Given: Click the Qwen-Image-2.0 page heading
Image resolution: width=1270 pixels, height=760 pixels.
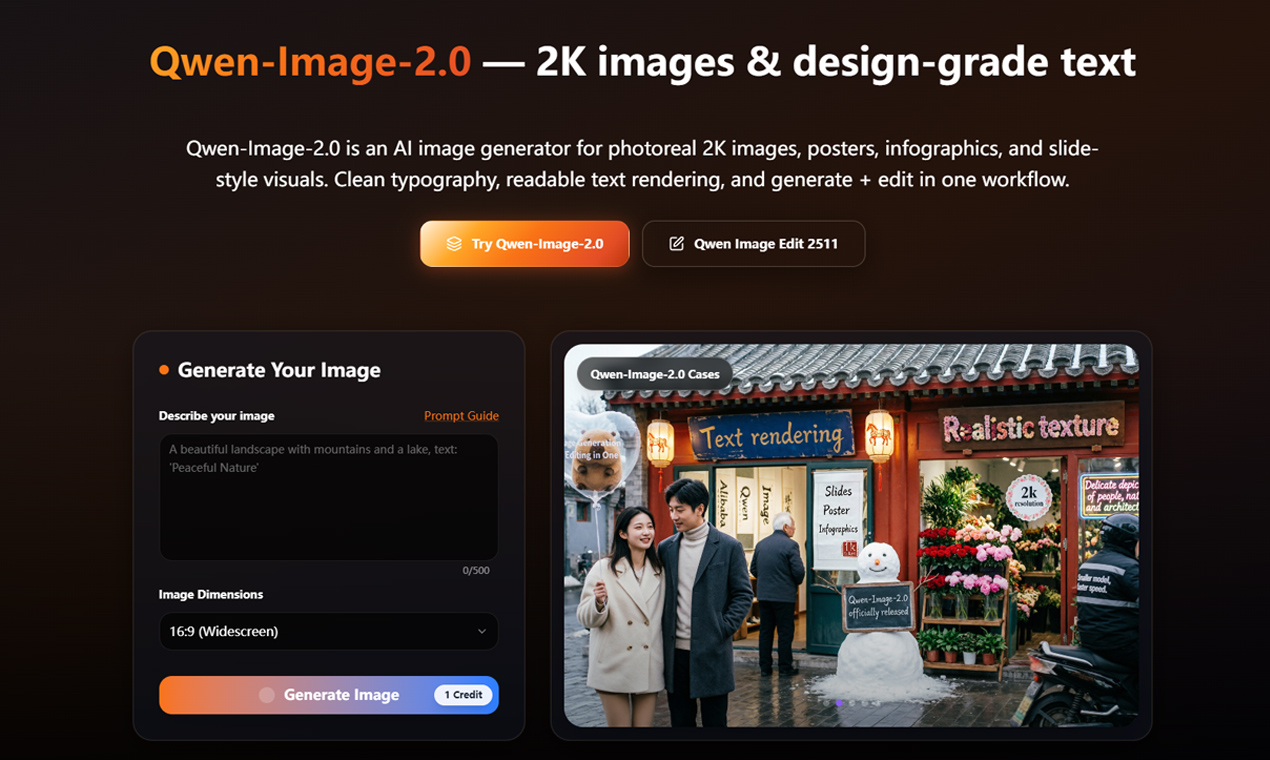Looking at the screenshot, I should click(635, 62).
